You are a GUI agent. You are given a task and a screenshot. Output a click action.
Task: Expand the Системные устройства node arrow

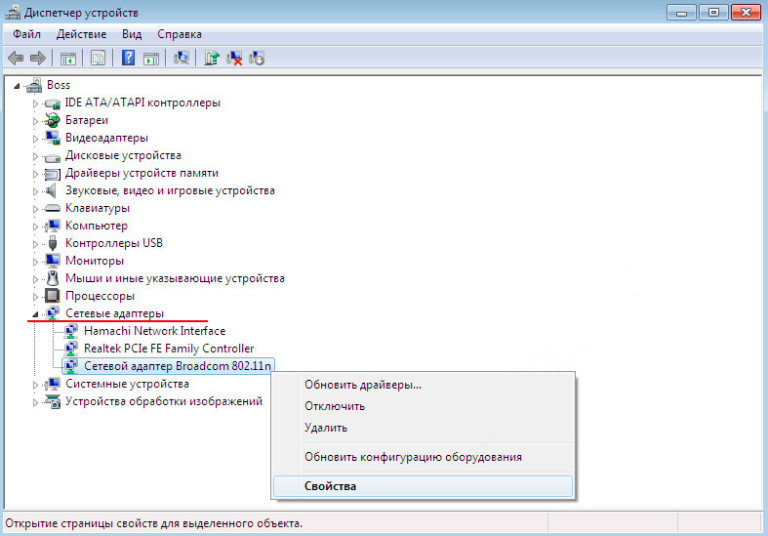click(x=35, y=385)
